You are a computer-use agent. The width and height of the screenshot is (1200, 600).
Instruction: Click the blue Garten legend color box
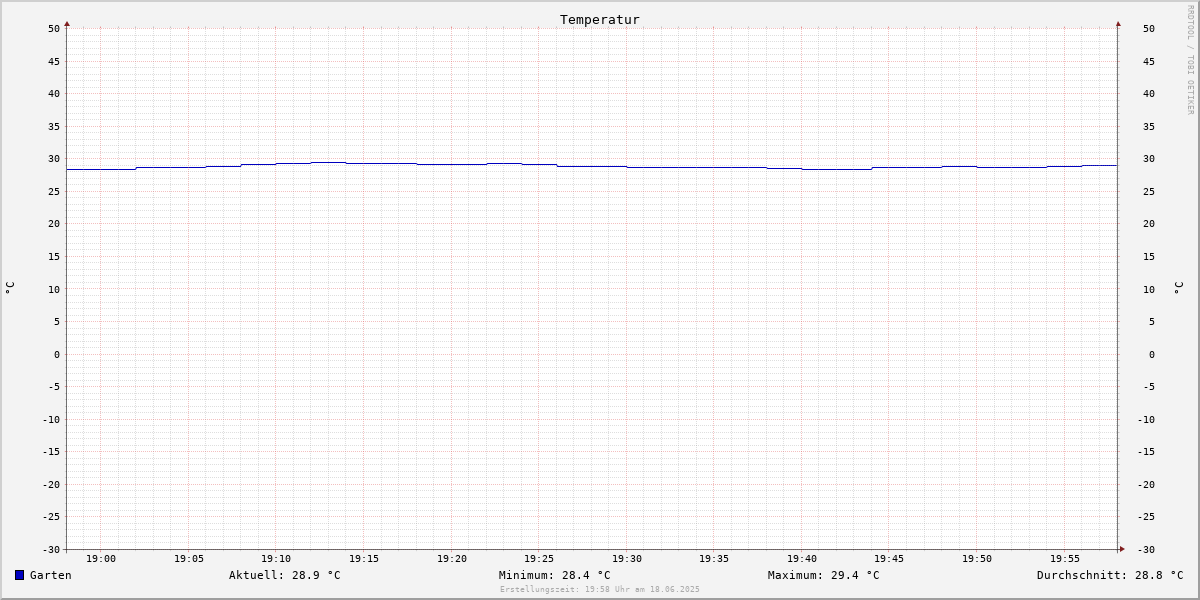19,575
